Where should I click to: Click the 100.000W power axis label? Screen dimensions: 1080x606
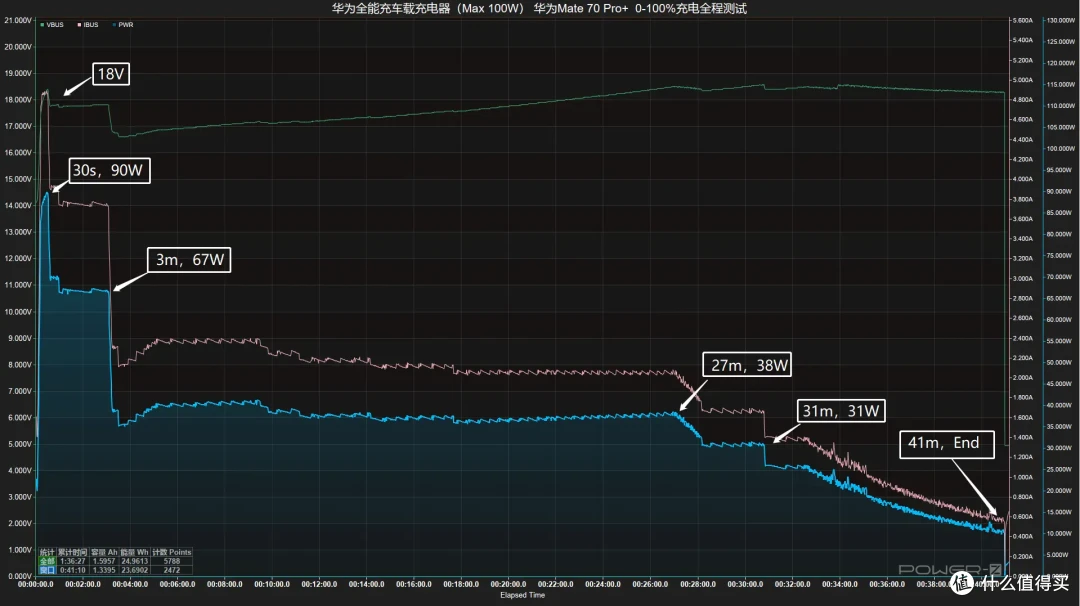click(x=1061, y=149)
